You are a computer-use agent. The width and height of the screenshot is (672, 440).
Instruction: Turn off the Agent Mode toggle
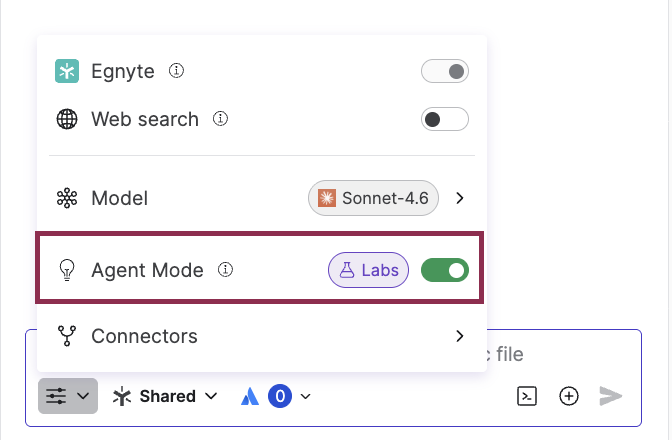pyautogui.click(x=445, y=270)
